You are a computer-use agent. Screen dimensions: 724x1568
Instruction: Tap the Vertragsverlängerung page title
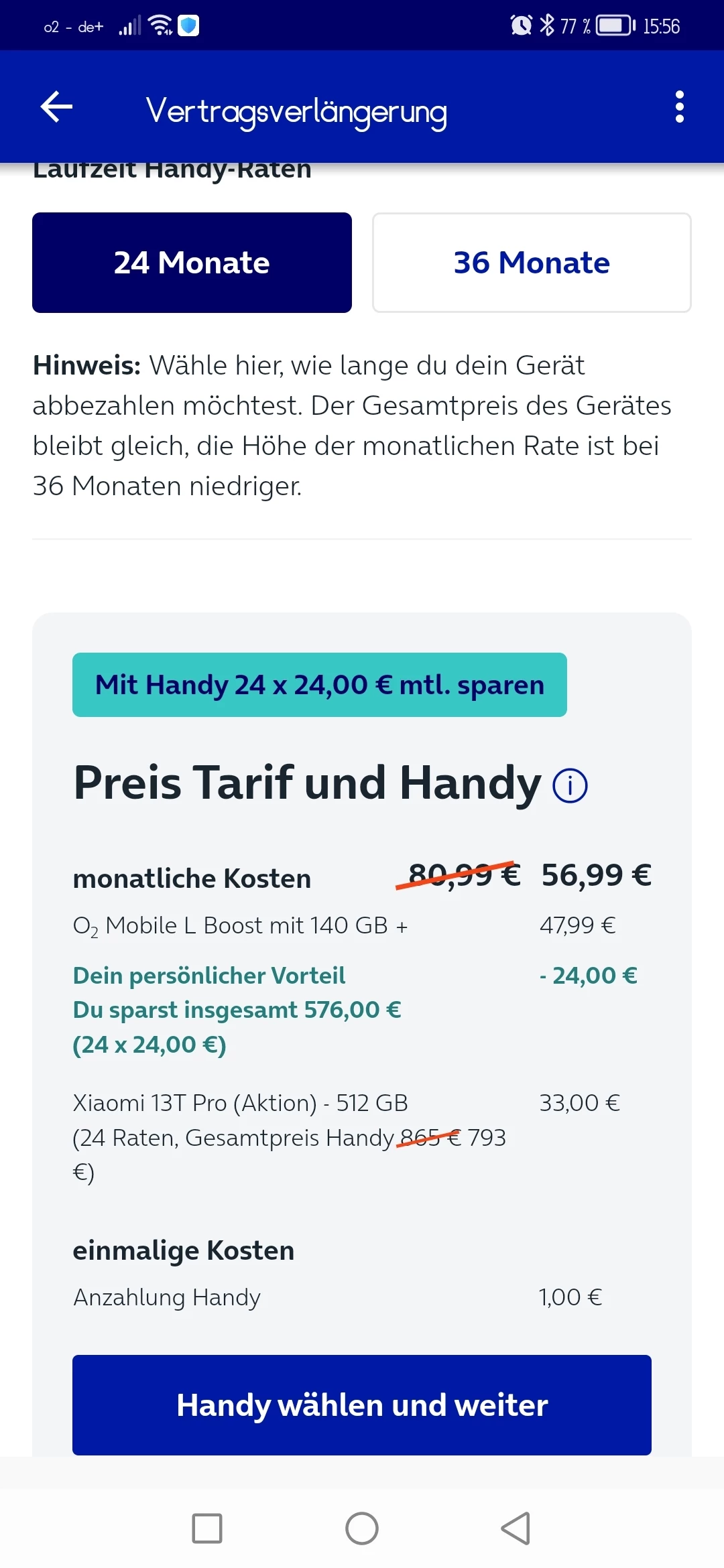click(296, 111)
